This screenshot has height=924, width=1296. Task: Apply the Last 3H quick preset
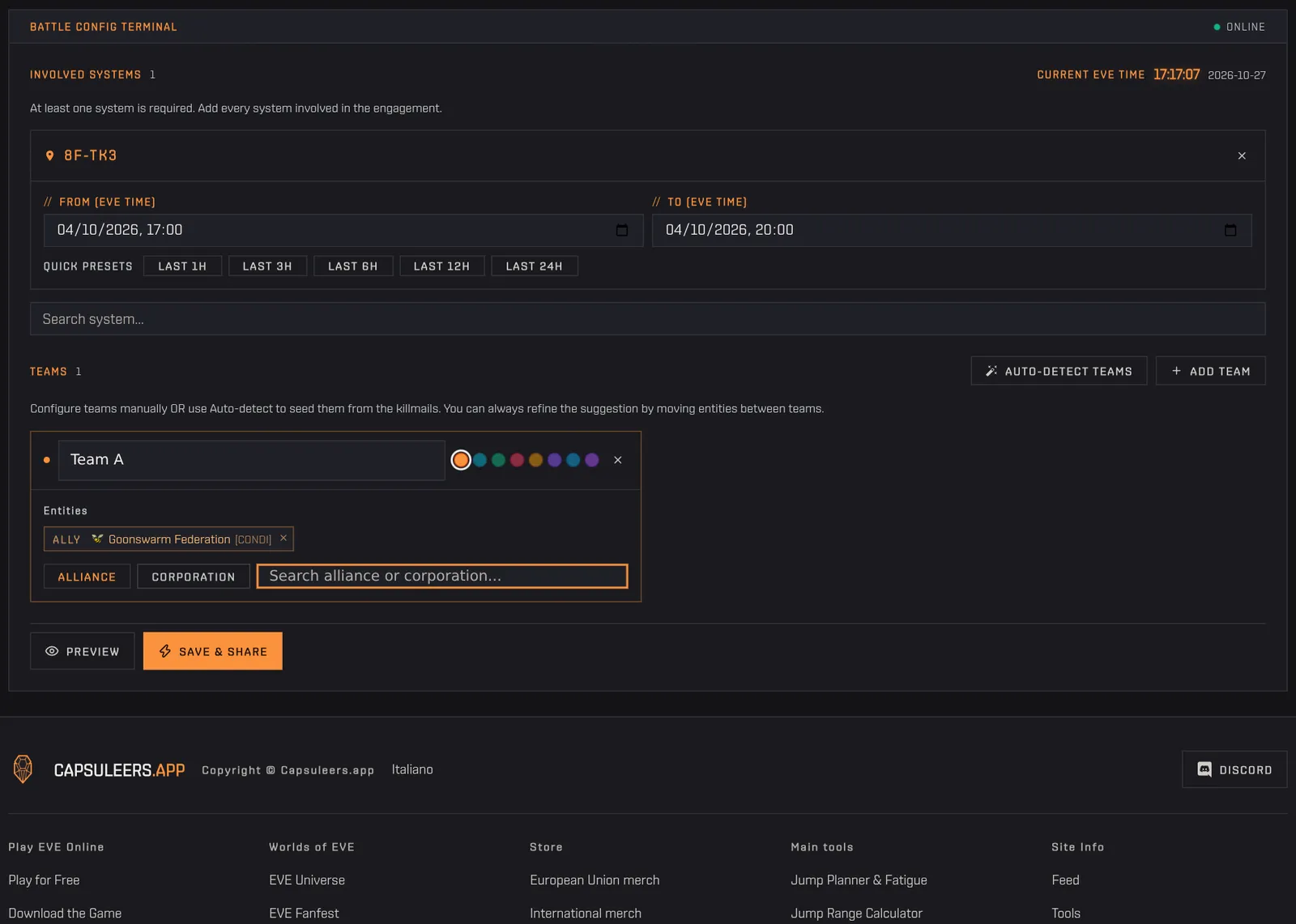[267, 266]
